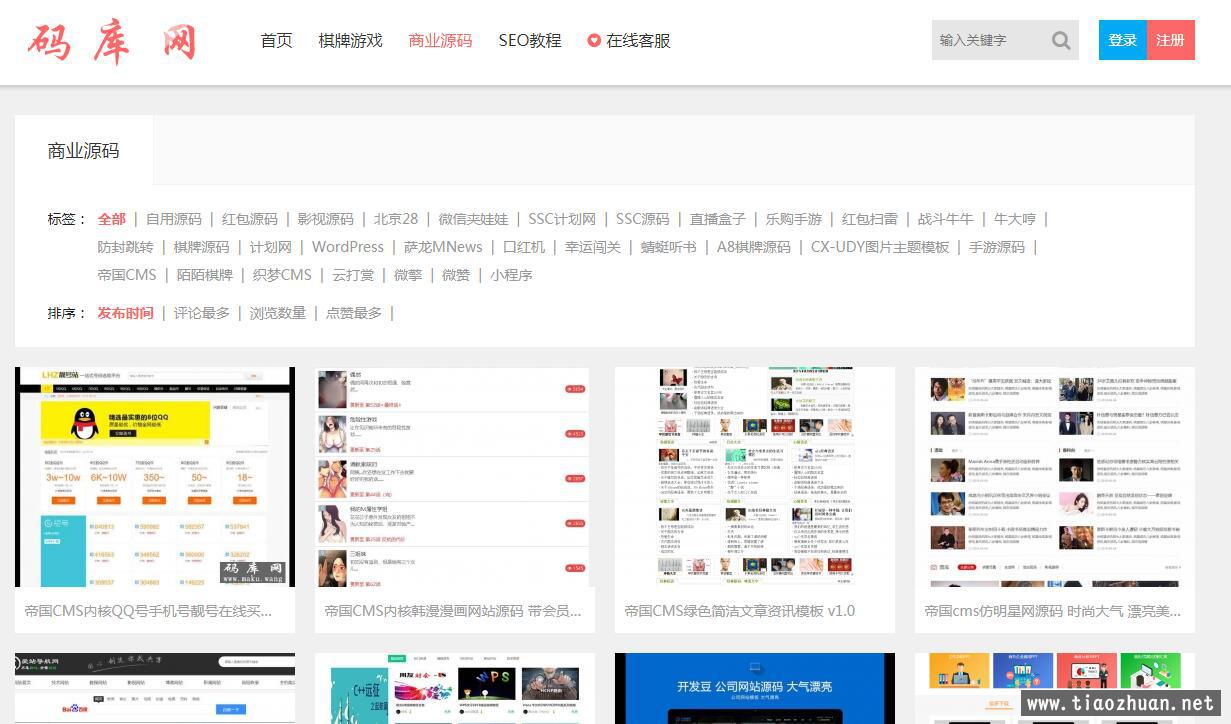Screen dimensions: 1231x724
Task: Filter by tag 棋牌源码
Action: 202,247
